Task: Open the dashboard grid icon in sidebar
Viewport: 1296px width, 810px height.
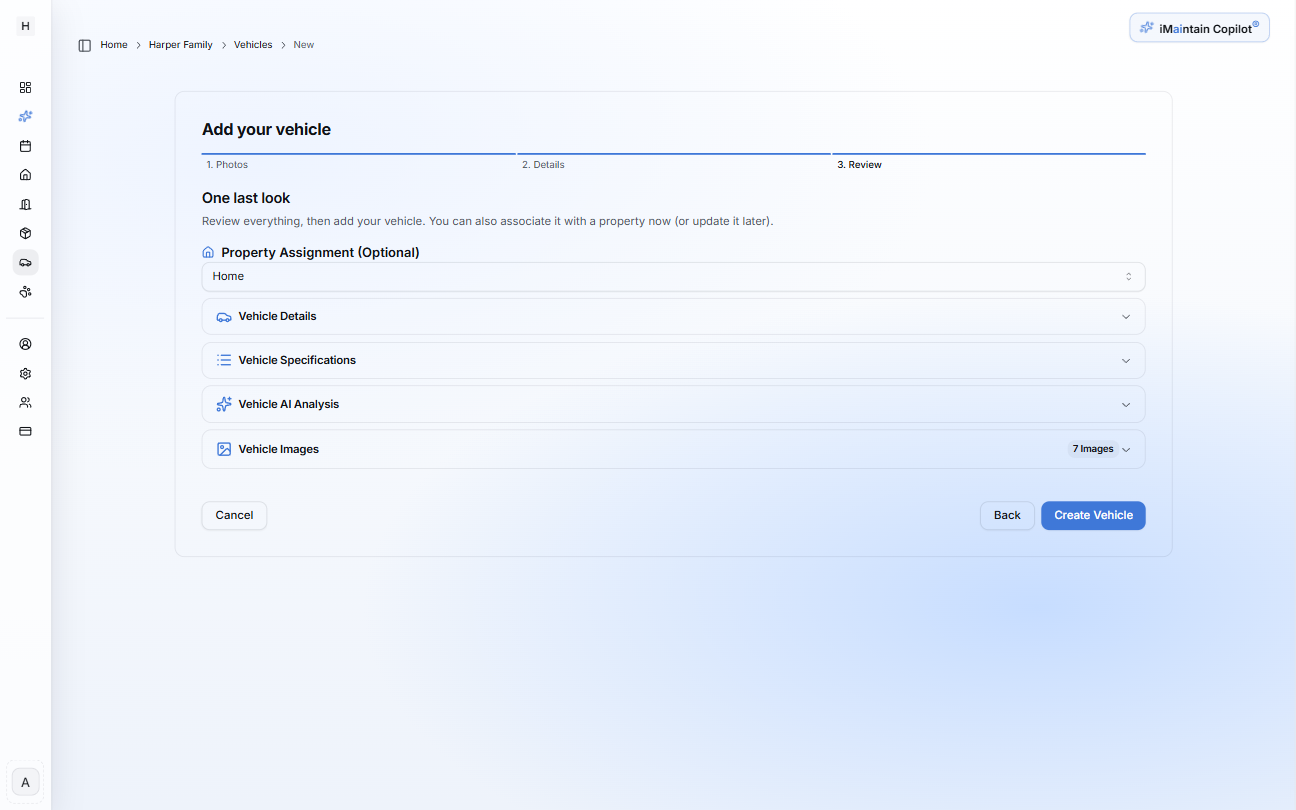Action: (26, 87)
